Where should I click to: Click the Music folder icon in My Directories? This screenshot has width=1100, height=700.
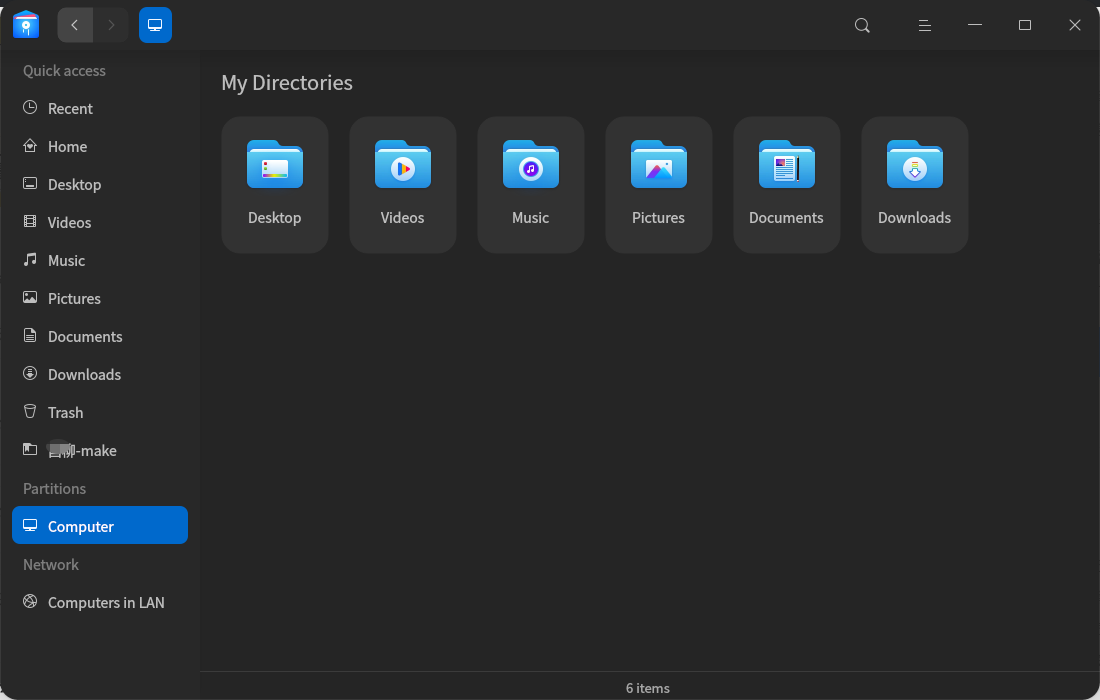(531, 164)
